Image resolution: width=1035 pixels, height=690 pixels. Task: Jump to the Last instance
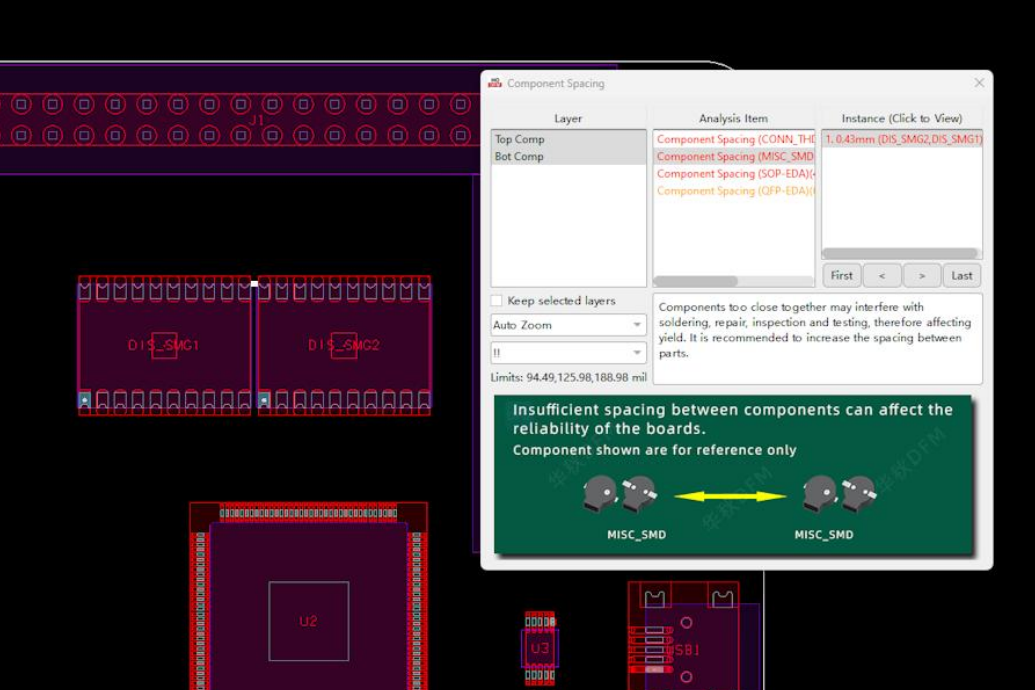(961, 275)
